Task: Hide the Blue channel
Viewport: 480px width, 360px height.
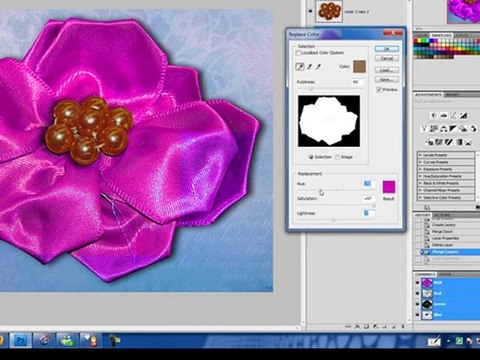Action: pyautogui.click(x=417, y=315)
